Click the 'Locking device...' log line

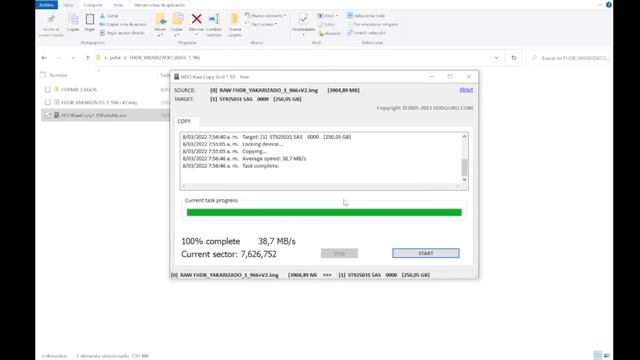click(263, 144)
